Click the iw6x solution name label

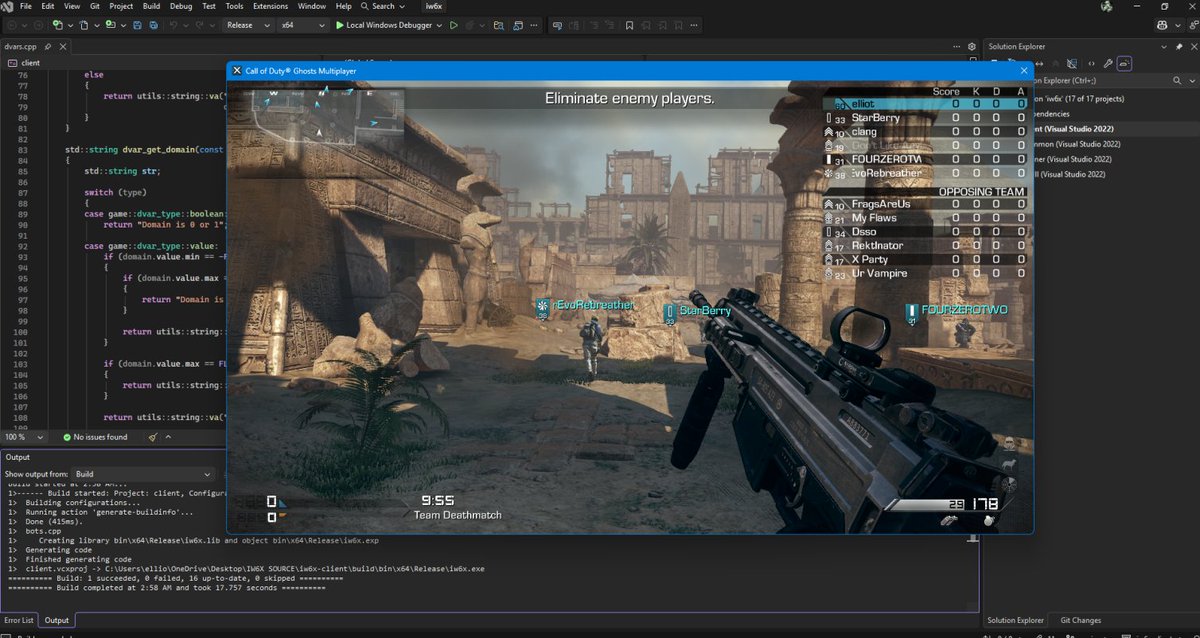pos(434,6)
